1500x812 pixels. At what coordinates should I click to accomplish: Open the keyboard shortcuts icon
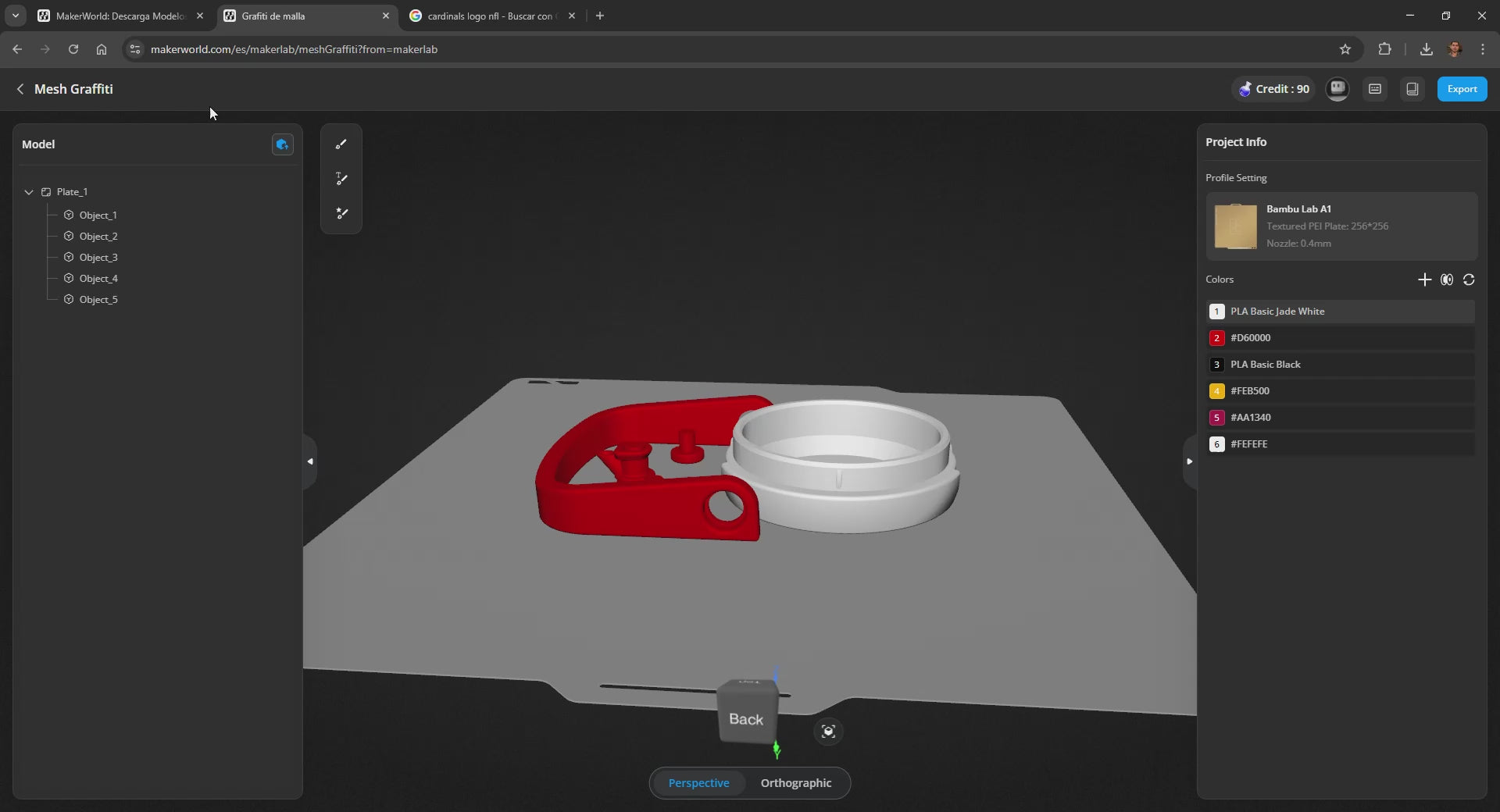click(1375, 89)
